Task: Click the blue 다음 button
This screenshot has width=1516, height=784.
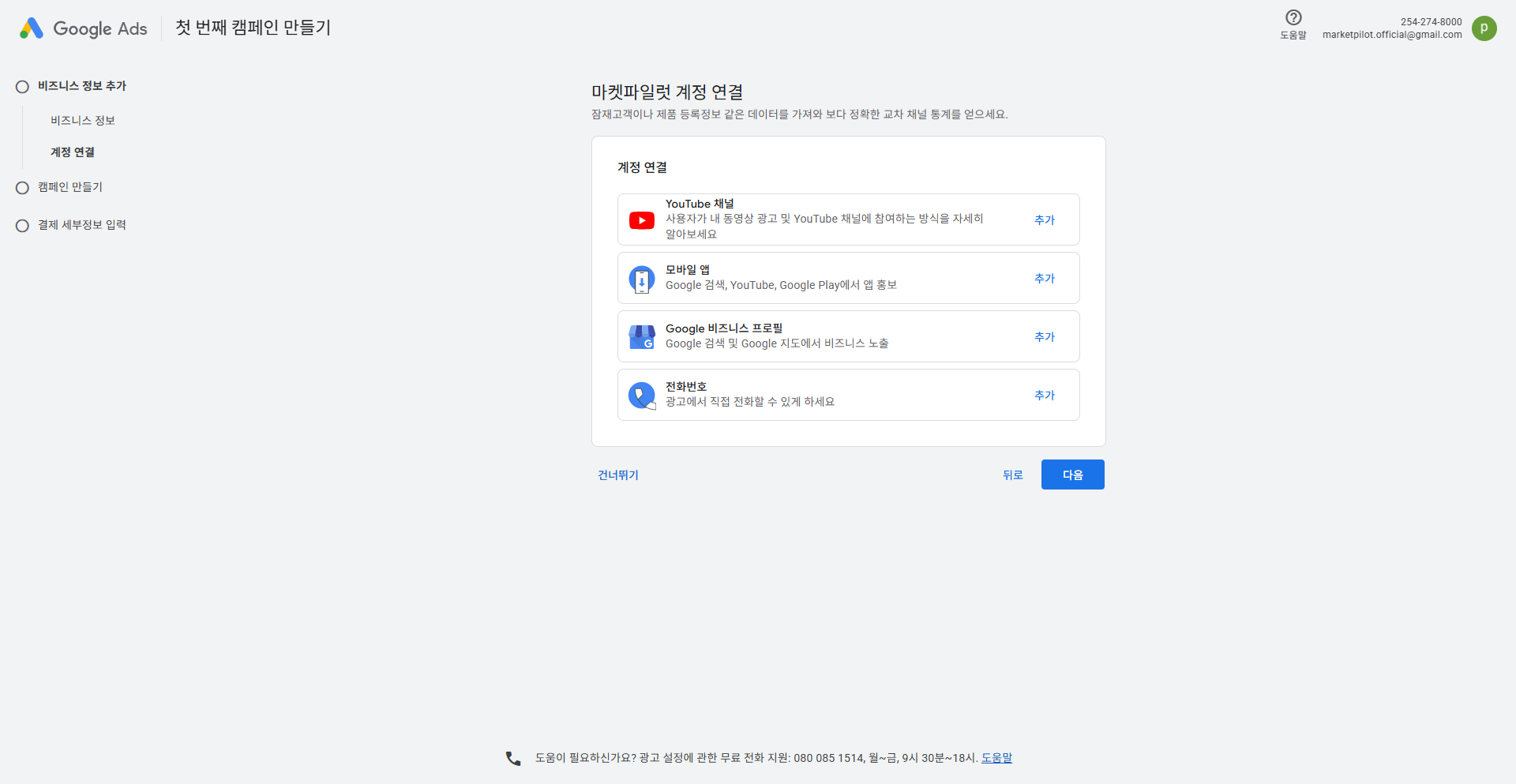Action: pos(1073,475)
